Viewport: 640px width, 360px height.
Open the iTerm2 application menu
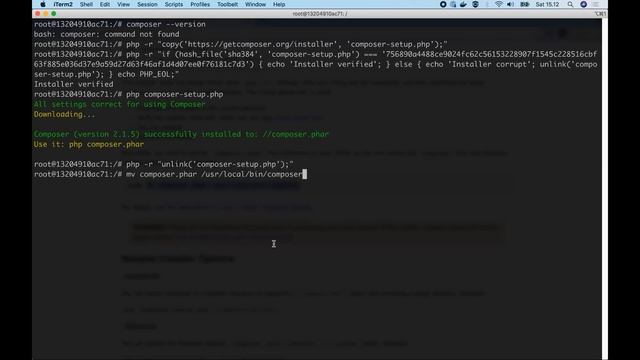point(63,4)
